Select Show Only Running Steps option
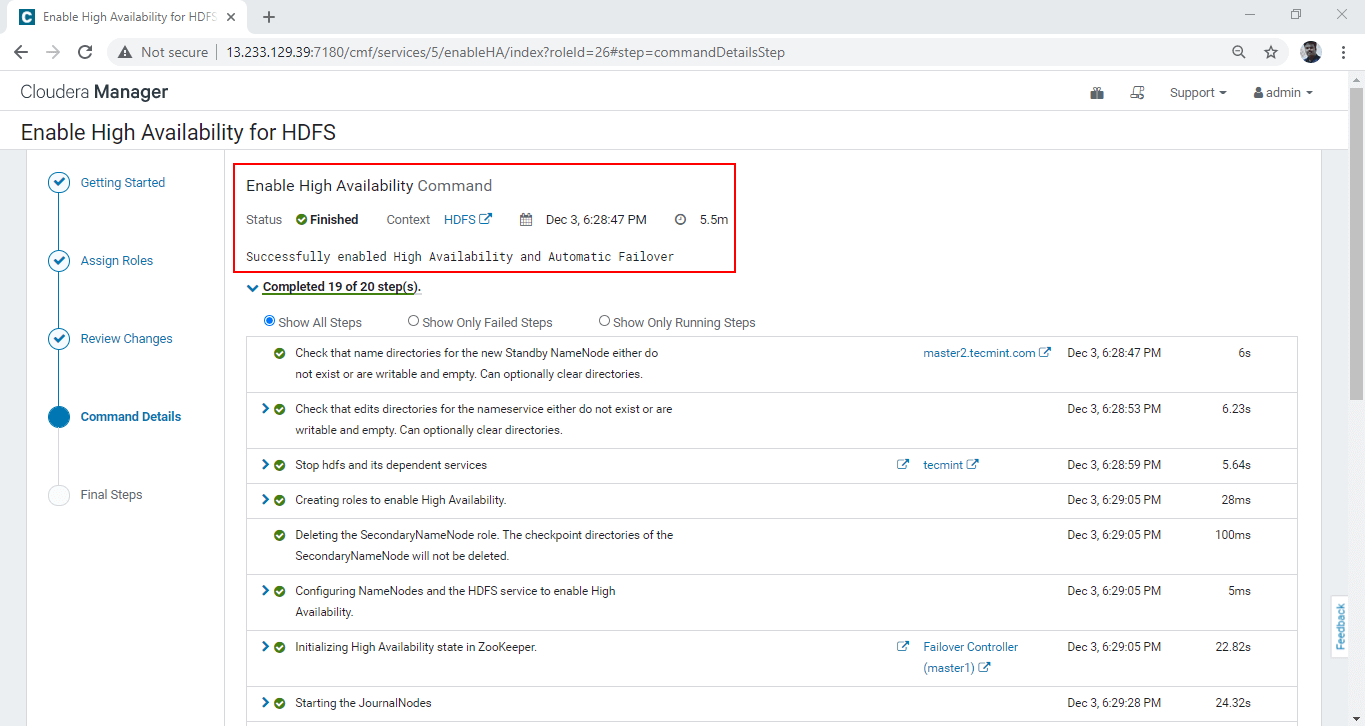 604,321
